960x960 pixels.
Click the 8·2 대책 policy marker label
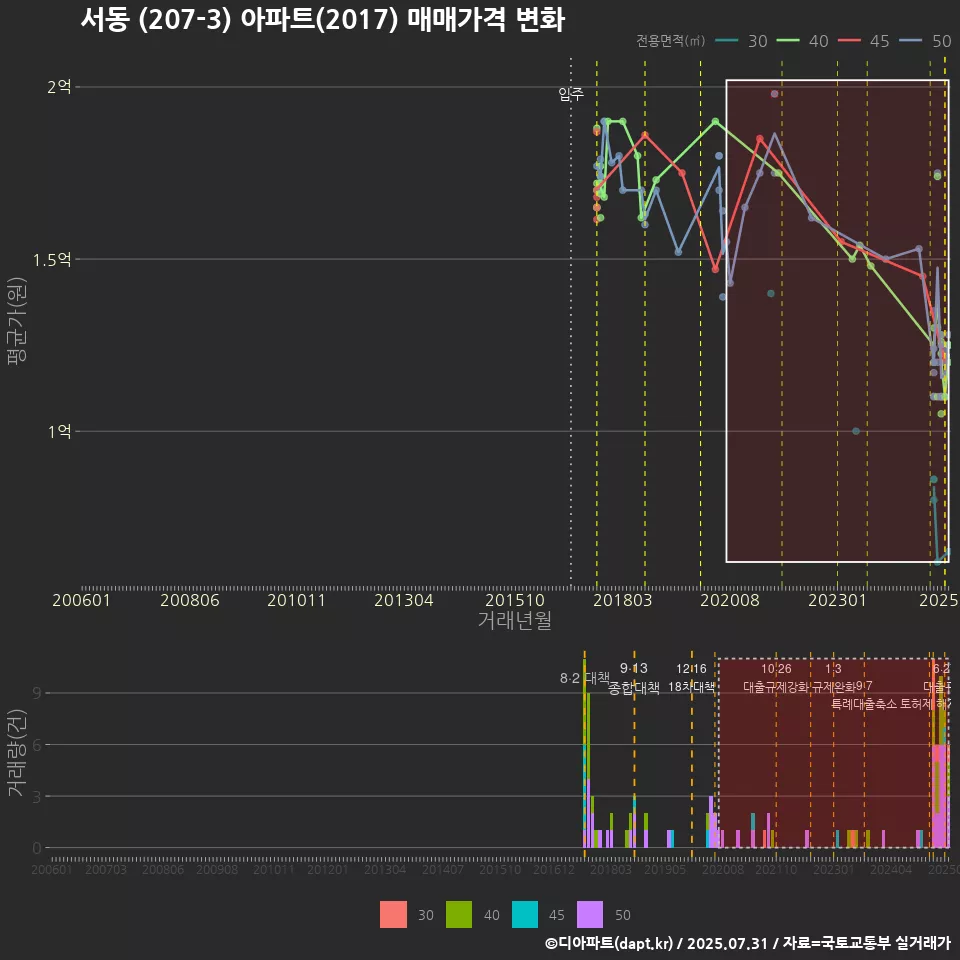[x=585, y=678]
